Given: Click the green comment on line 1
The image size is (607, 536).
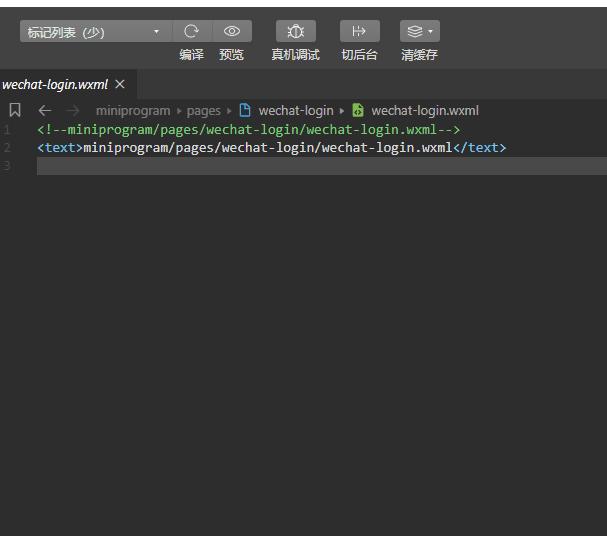Looking at the screenshot, I should pos(249,130).
